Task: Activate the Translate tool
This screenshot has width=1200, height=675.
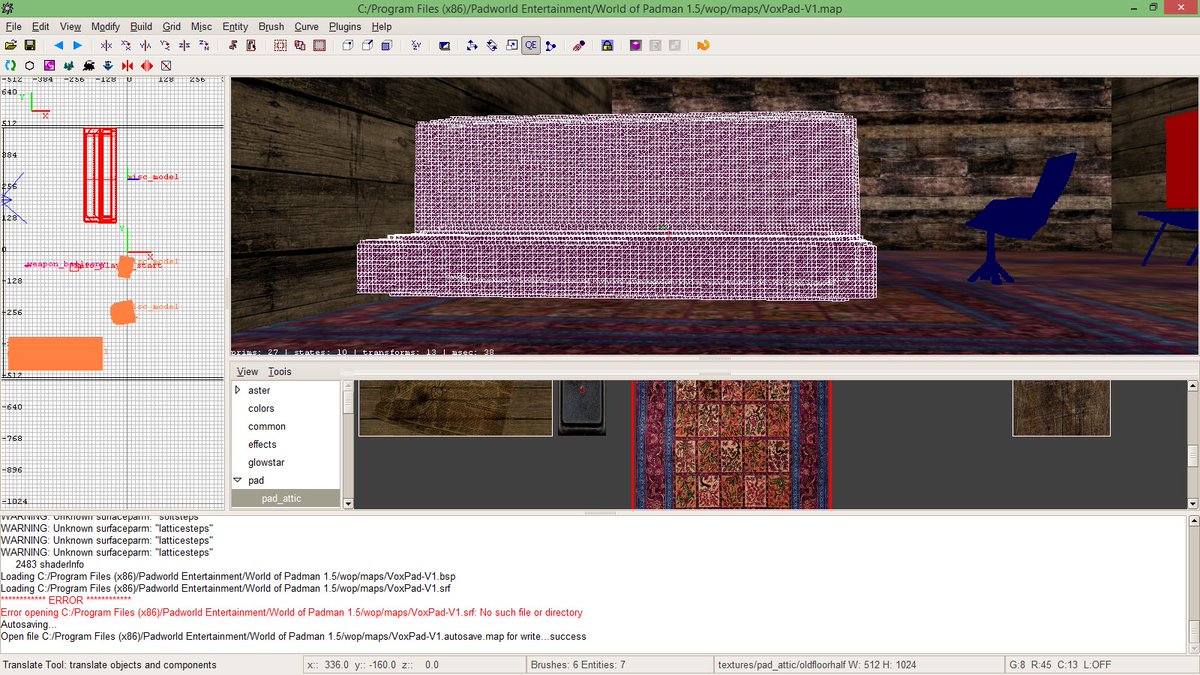Action: point(472,45)
